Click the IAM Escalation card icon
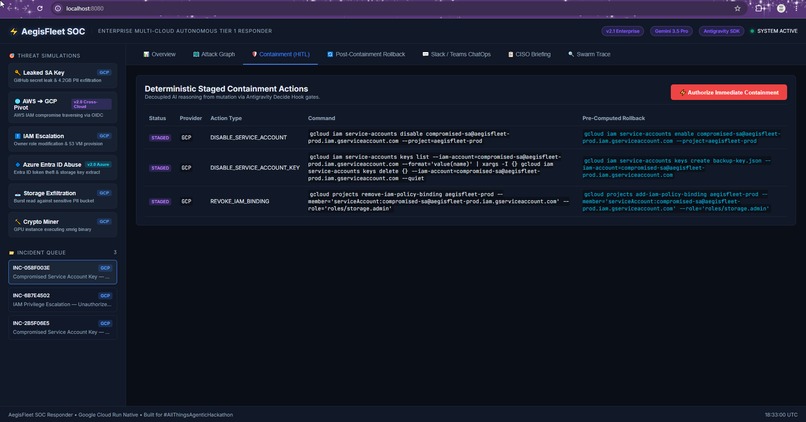Viewport: 806px width, 422px height. coord(17,136)
